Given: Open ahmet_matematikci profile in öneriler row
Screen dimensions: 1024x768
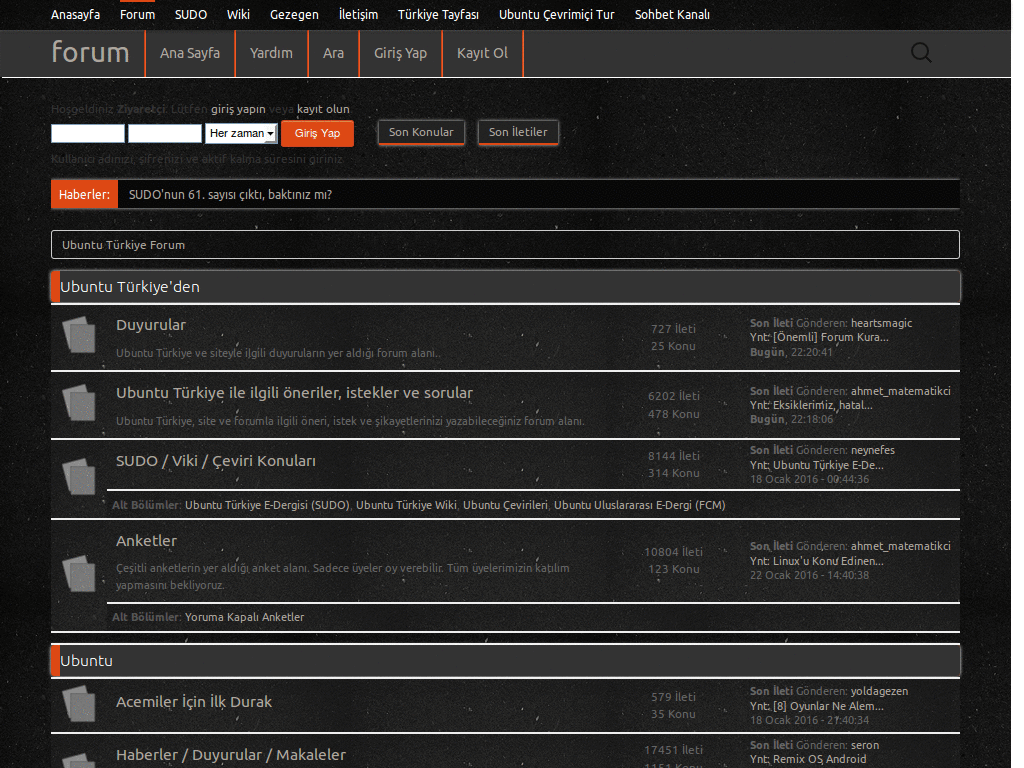Looking at the screenshot, I should point(901,391).
